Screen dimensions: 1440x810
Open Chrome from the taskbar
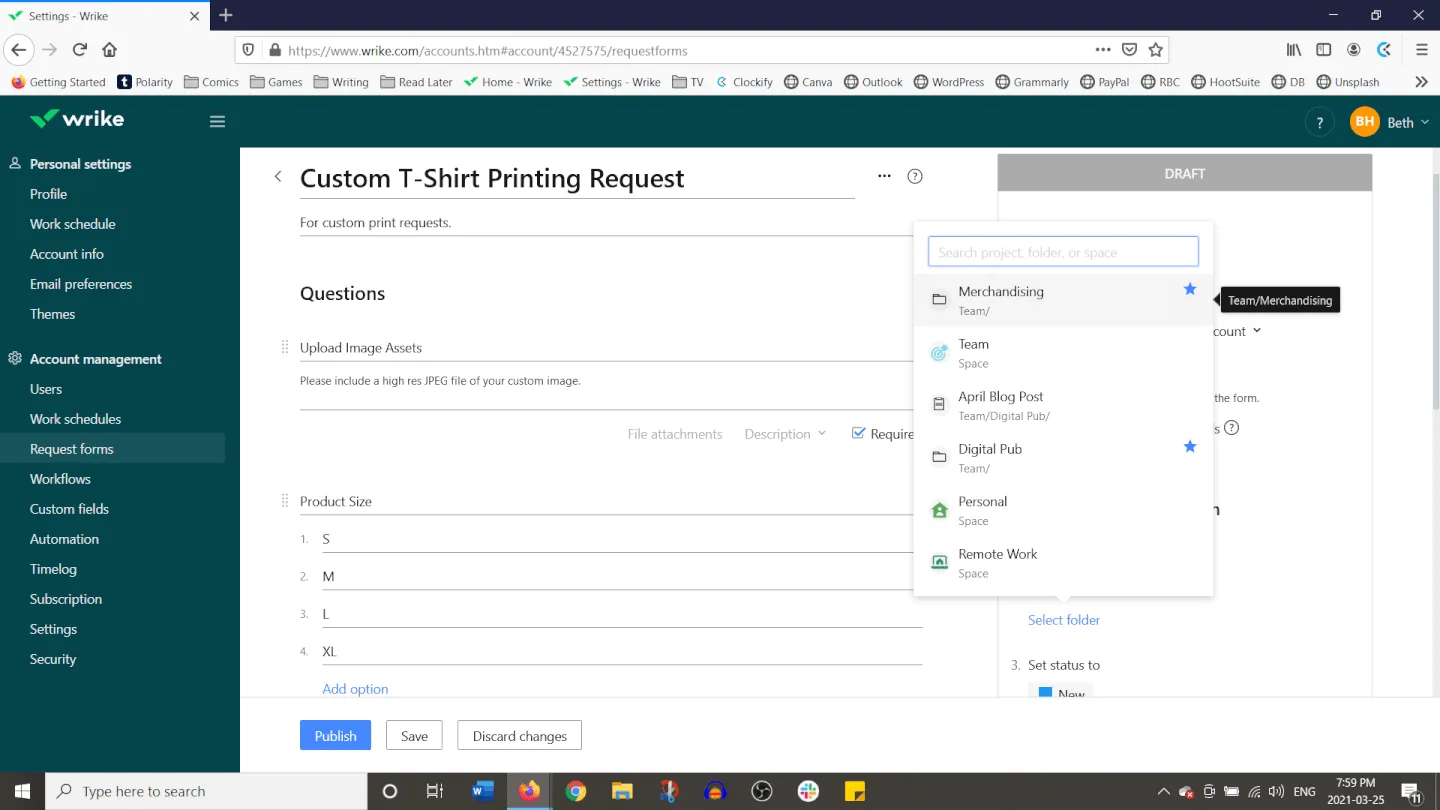[576, 791]
